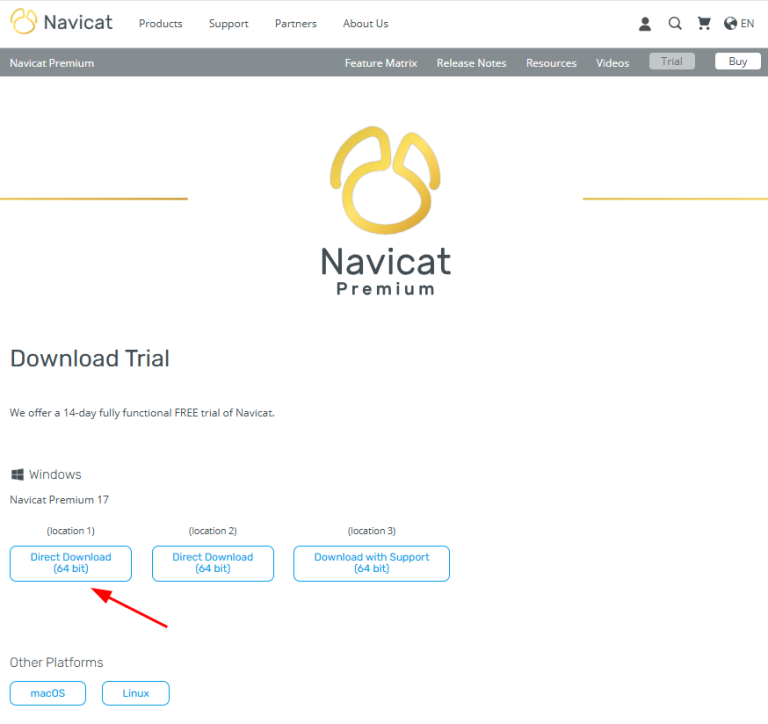Viewport: 768px width, 724px height.
Task: Click location 1 Direct Download button
Action: point(71,563)
